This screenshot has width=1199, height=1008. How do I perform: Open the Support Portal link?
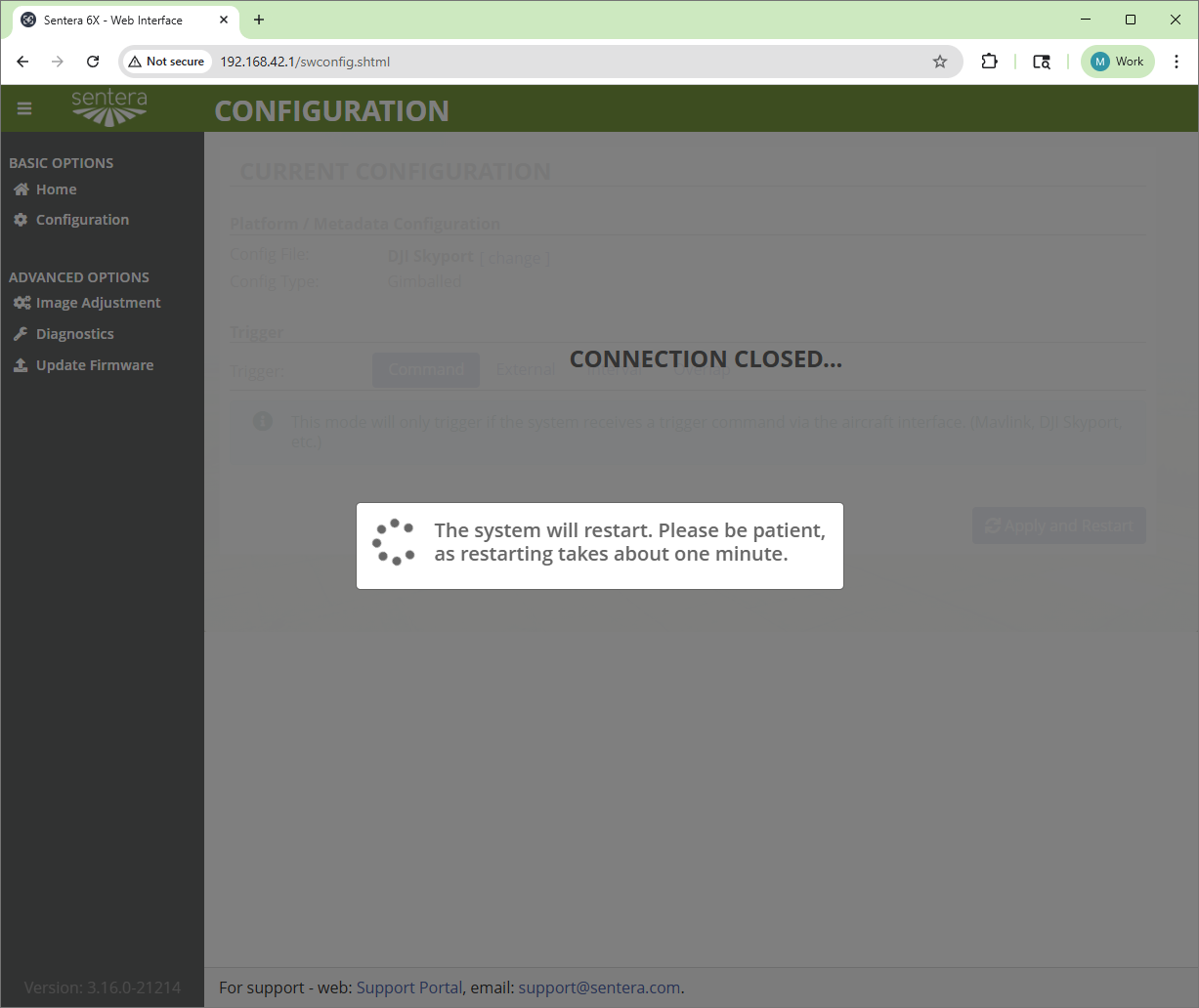[408, 987]
